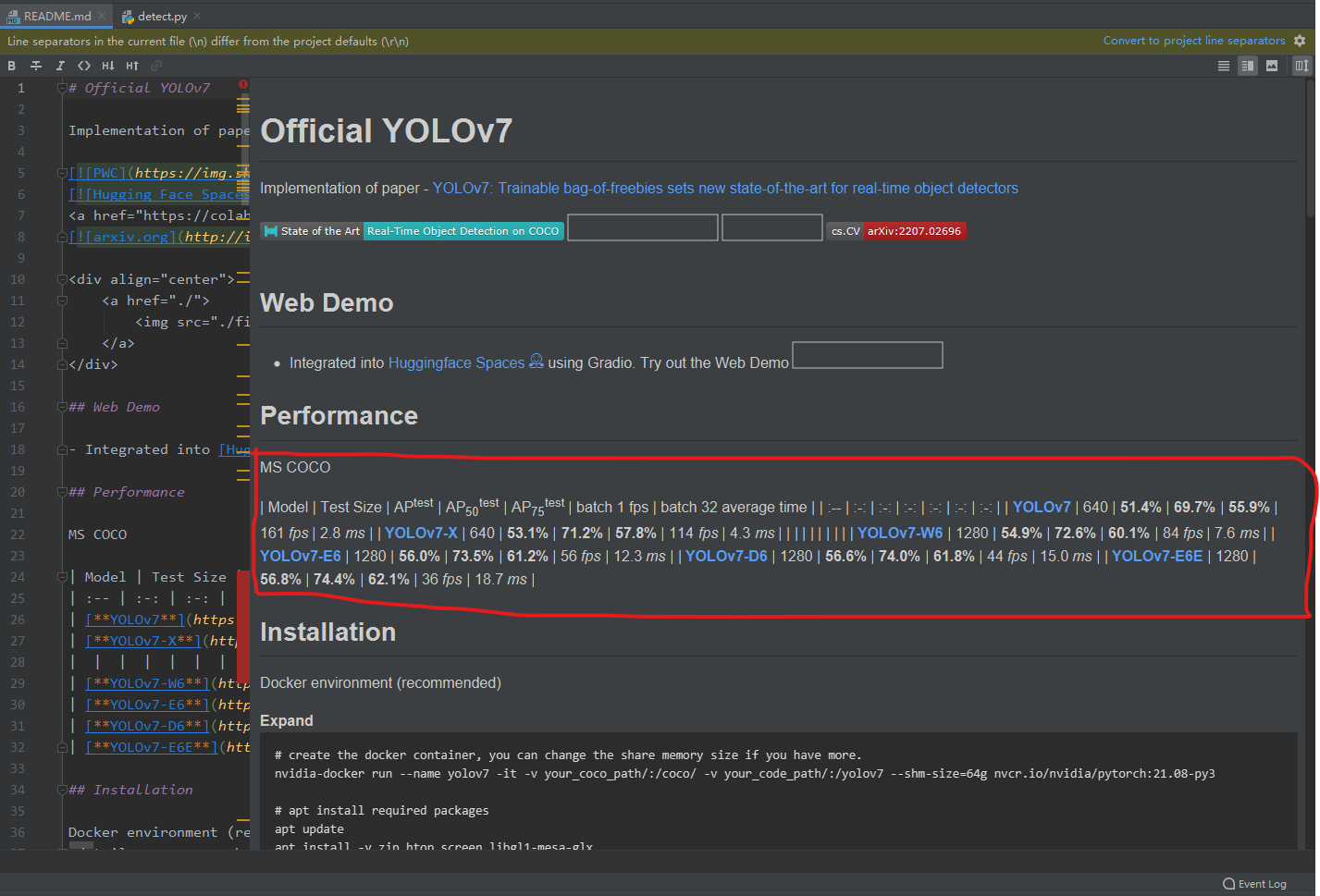Click the broken image placeholder after Web Demo text
This screenshot has width=1320, height=896.
(x=868, y=355)
